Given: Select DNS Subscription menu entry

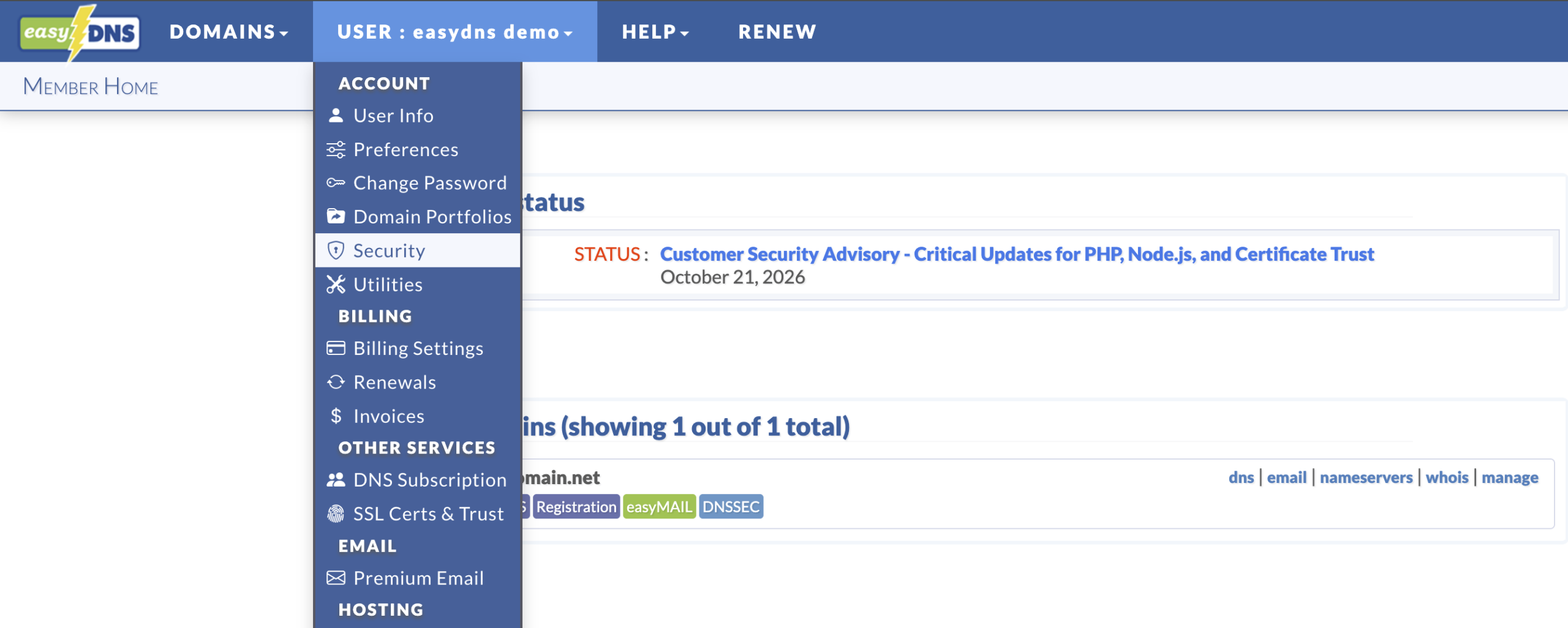Looking at the screenshot, I should tap(418, 480).
